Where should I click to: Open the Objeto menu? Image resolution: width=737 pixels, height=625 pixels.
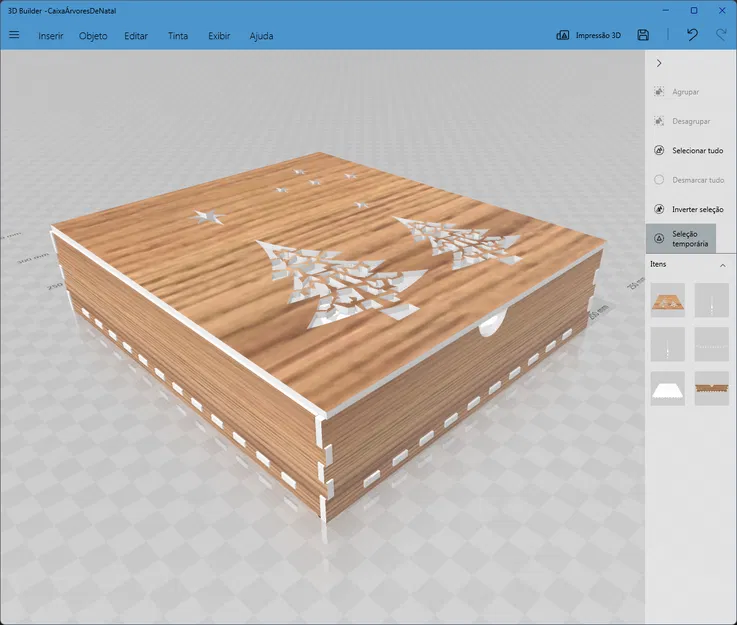(93, 36)
